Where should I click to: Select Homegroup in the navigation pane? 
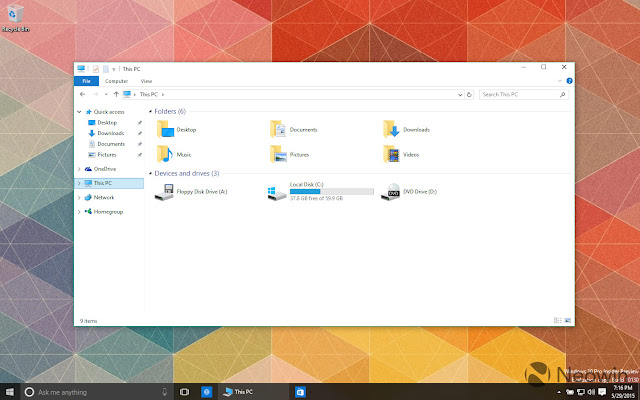click(x=108, y=212)
